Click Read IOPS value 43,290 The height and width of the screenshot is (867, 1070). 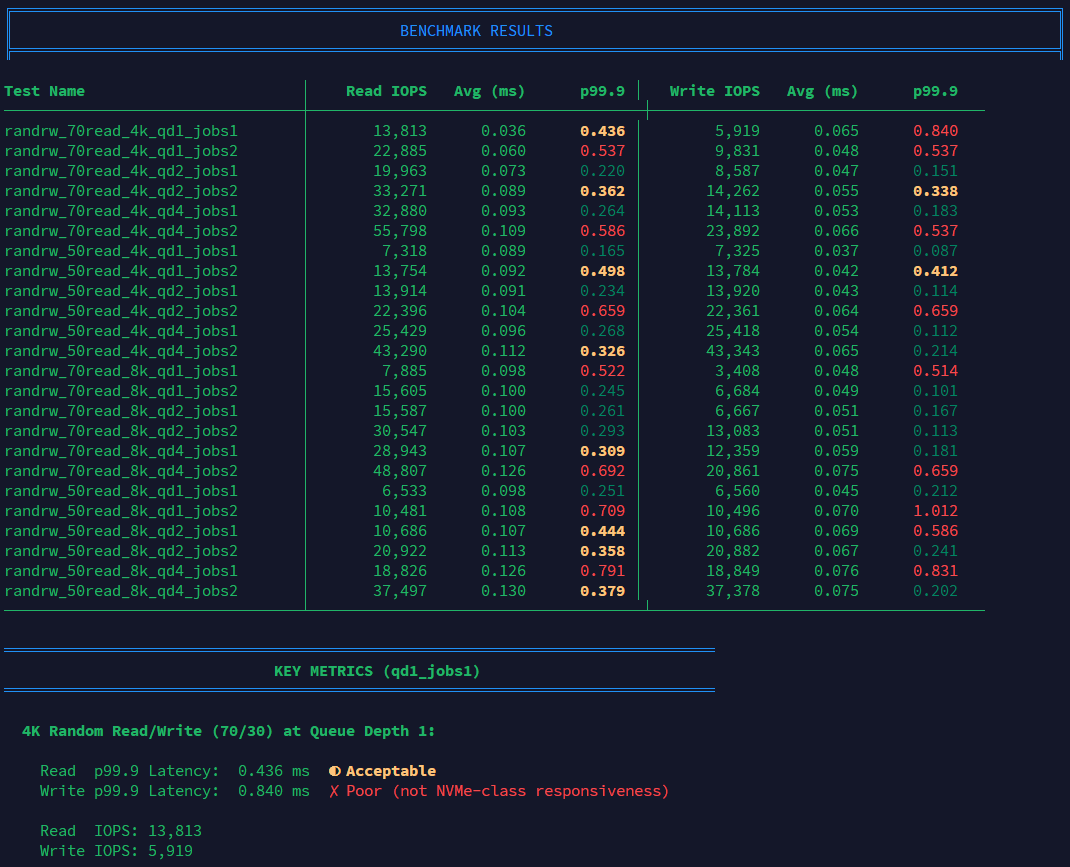tap(400, 351)
